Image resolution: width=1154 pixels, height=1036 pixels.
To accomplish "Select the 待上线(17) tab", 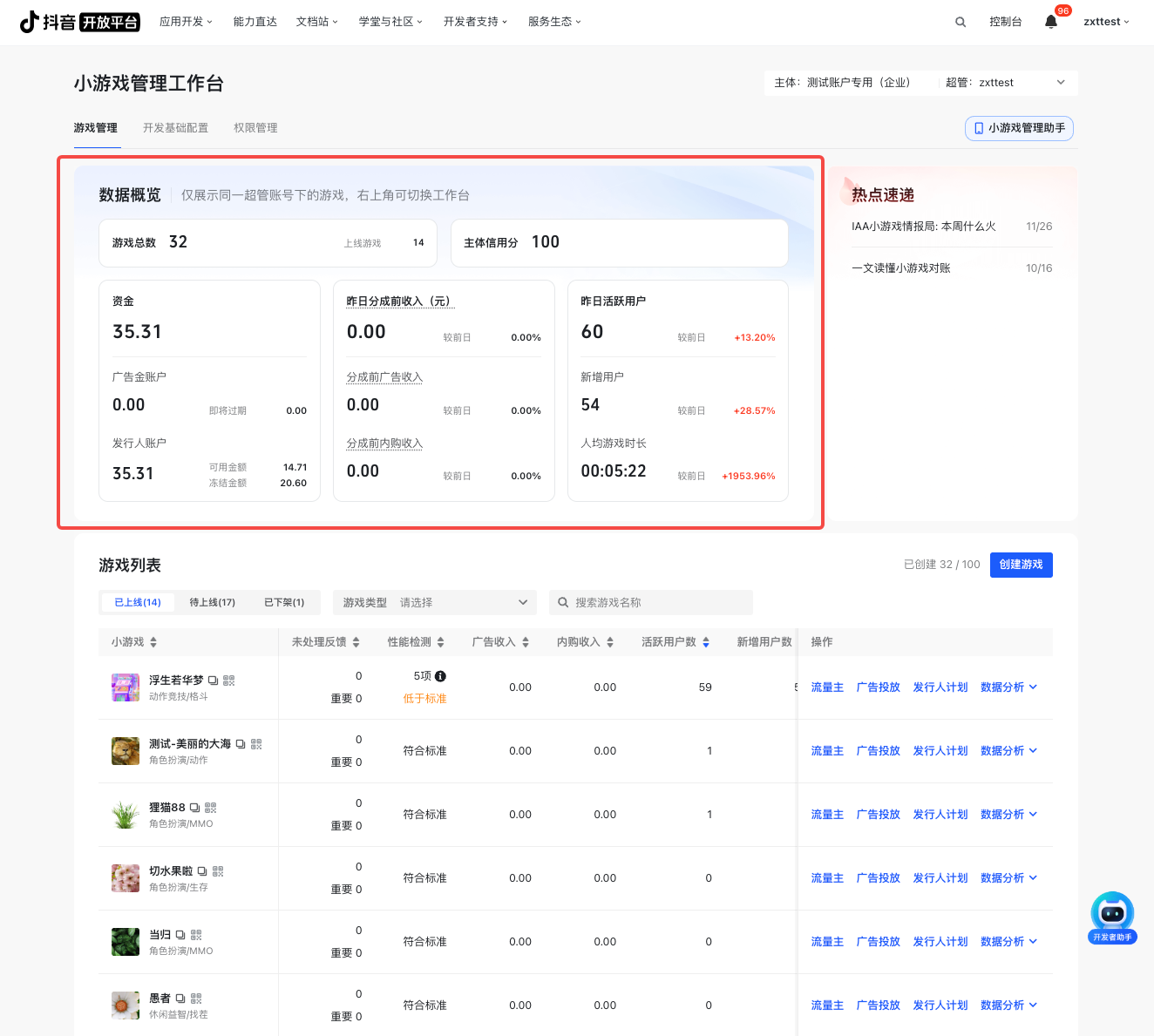I will tap(213, 602).
